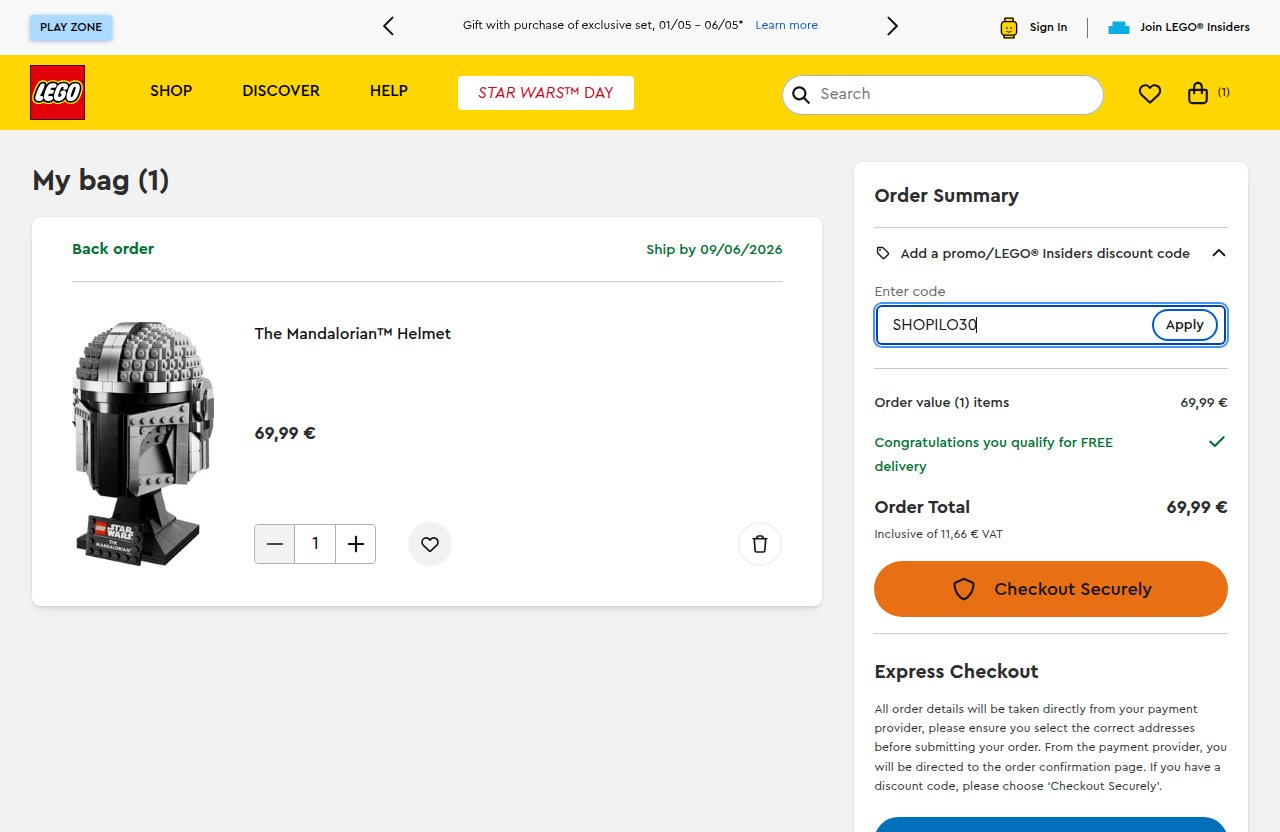Image resolution: width=1280 pixels, height=832 pixels.
Task: Click the LEGO logo
Action: click(x=57, y=92)
